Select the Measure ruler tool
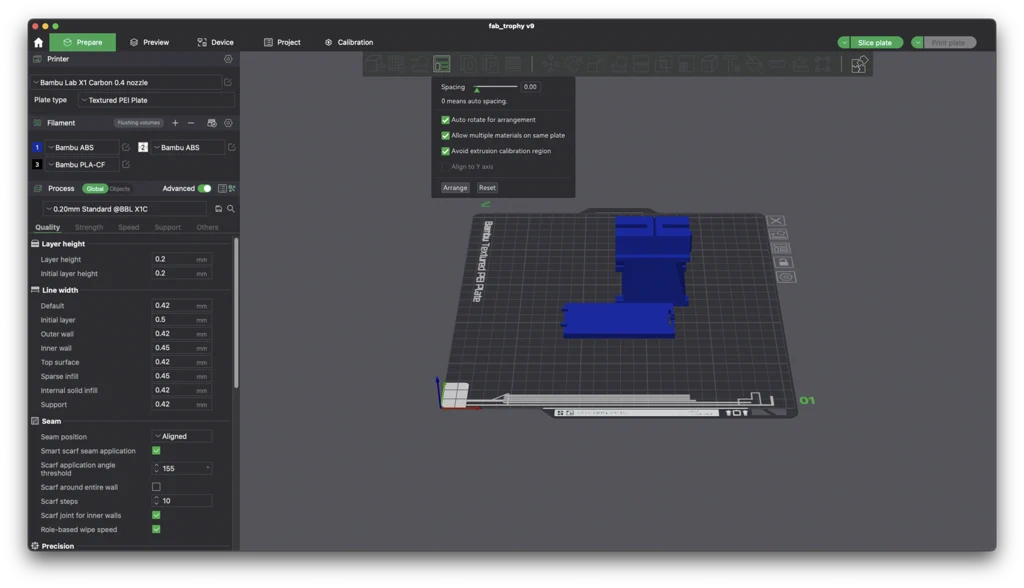 click(x=777, y=64)
